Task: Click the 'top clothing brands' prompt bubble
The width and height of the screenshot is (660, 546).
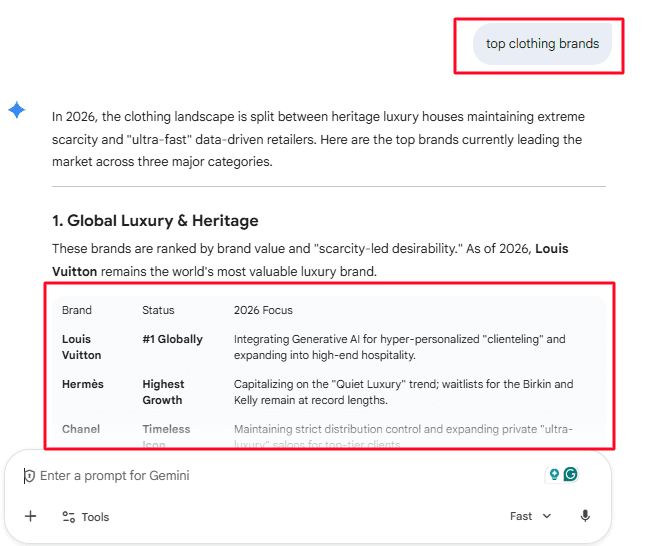Action: (x=542, y=44)
